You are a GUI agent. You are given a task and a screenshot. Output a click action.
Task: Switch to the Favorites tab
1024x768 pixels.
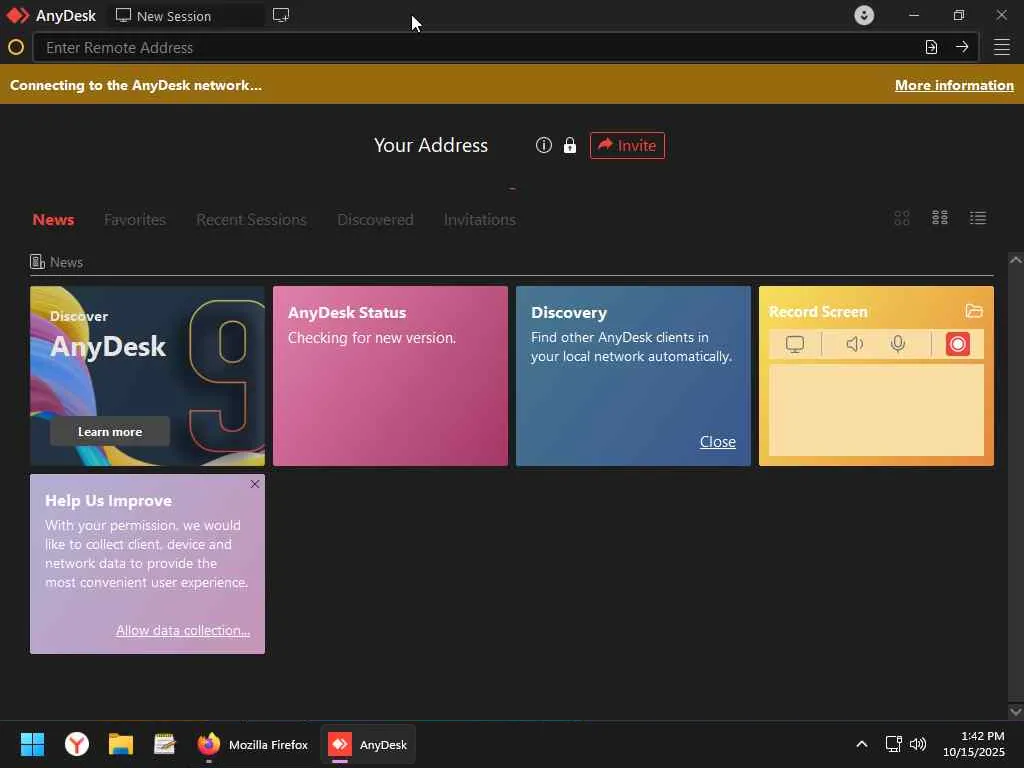click(135, 219)
